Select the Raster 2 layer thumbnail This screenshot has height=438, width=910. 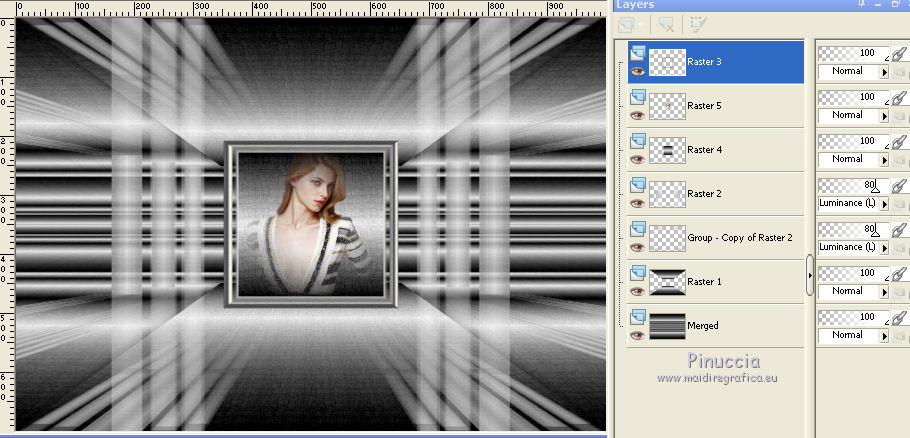667,194
